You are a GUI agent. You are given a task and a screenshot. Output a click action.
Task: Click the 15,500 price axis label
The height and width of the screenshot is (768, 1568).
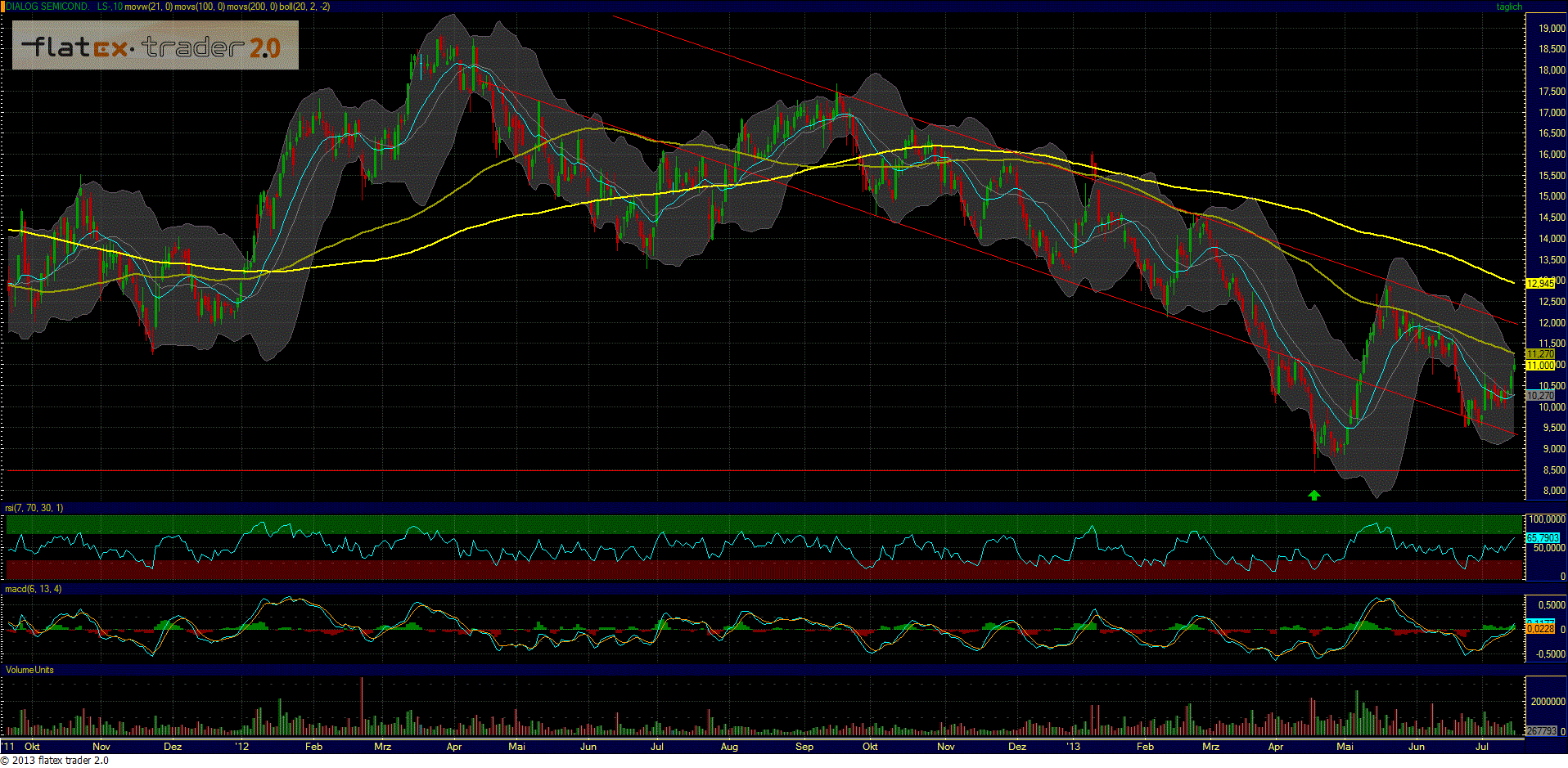coord(1552,176)
